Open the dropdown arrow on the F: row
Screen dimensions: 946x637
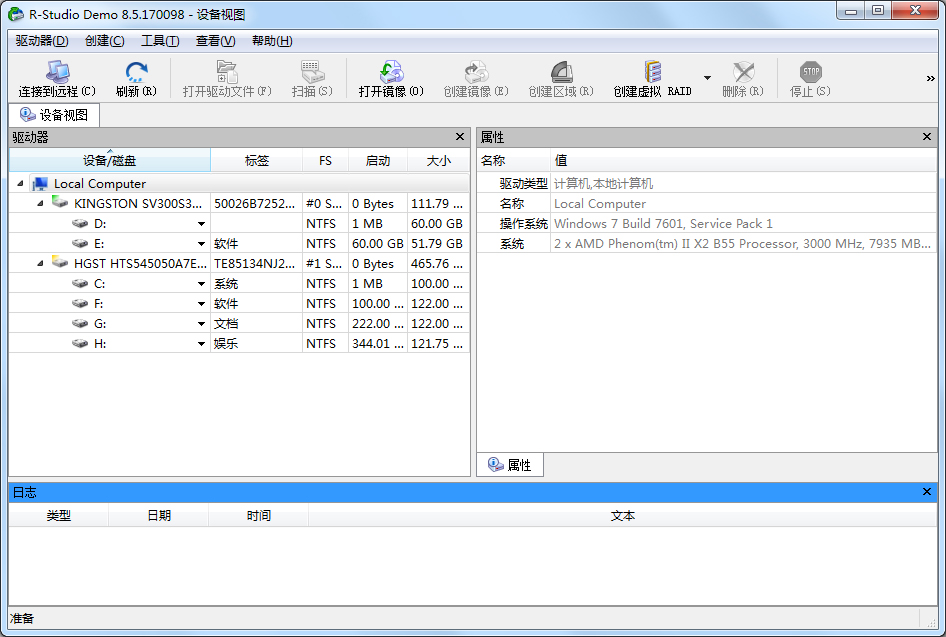pyautogui.click(x=202, y=303)
